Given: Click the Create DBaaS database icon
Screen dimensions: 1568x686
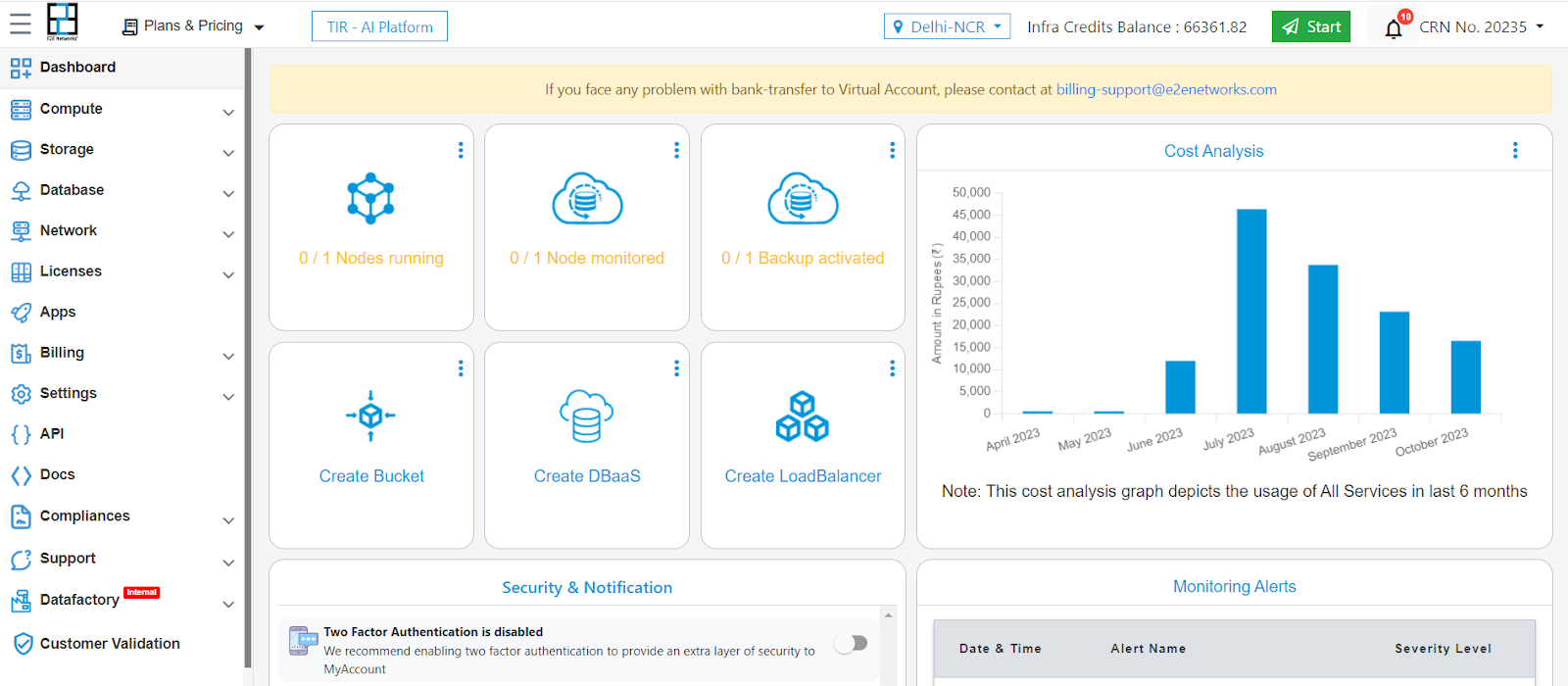Looking at the screenshot, I should (587, 416).
